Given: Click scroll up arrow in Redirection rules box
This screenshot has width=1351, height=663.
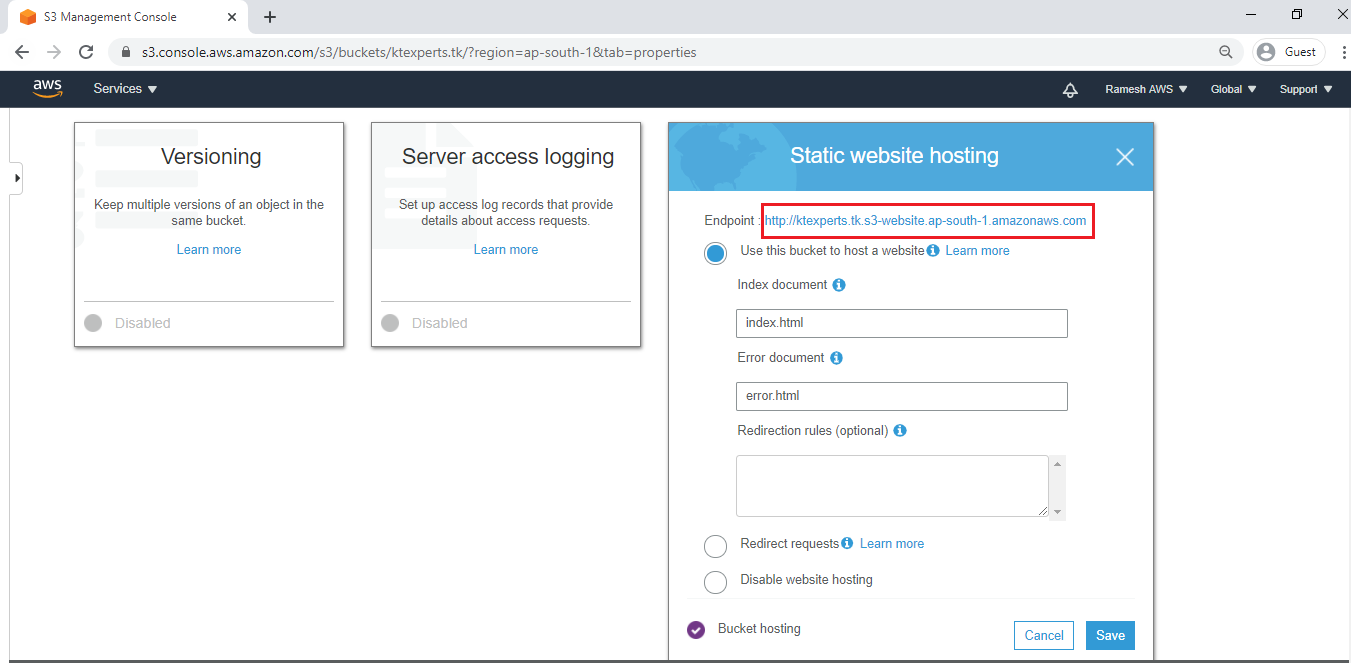Looking at the screenshot, I should [1058, 463].
